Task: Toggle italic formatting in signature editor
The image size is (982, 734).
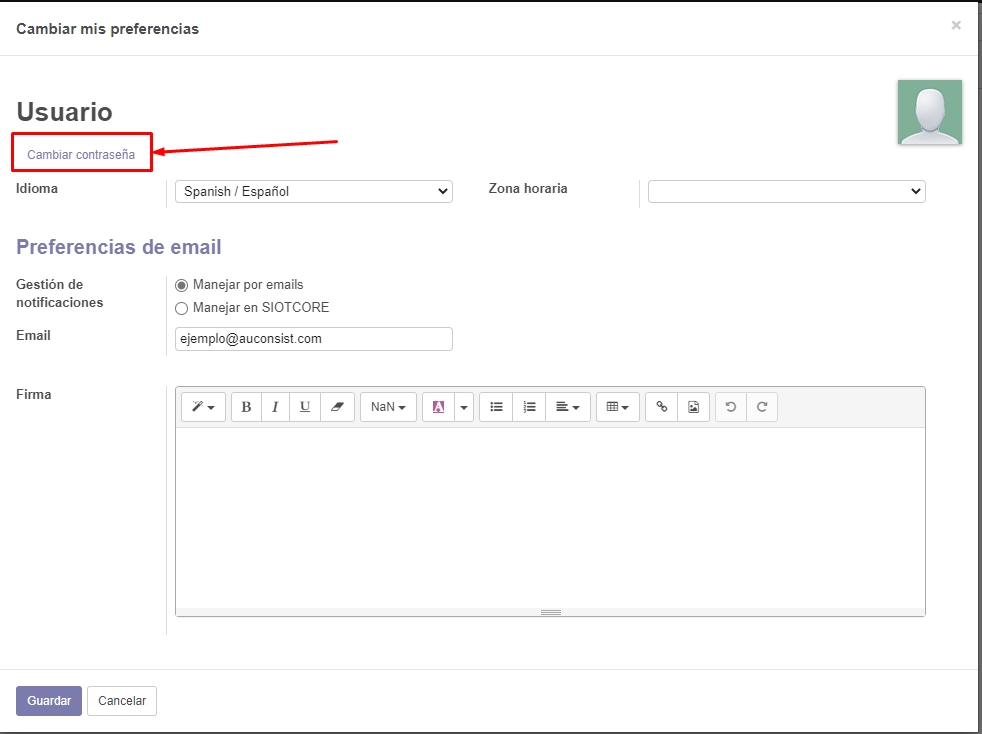Action: tap(275, 407)
